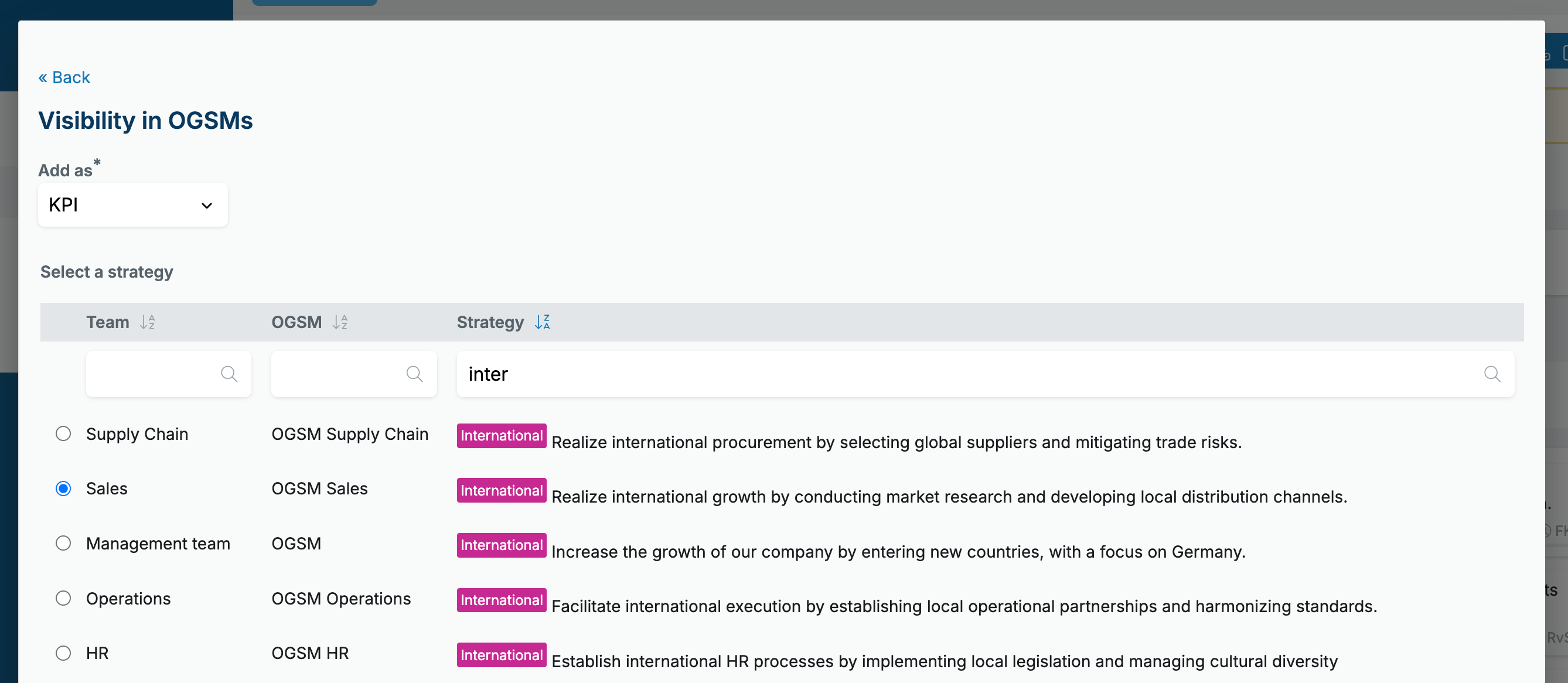Sort by Team column icon
This screenshot has width=1568, height=683.
pos(147,322)
